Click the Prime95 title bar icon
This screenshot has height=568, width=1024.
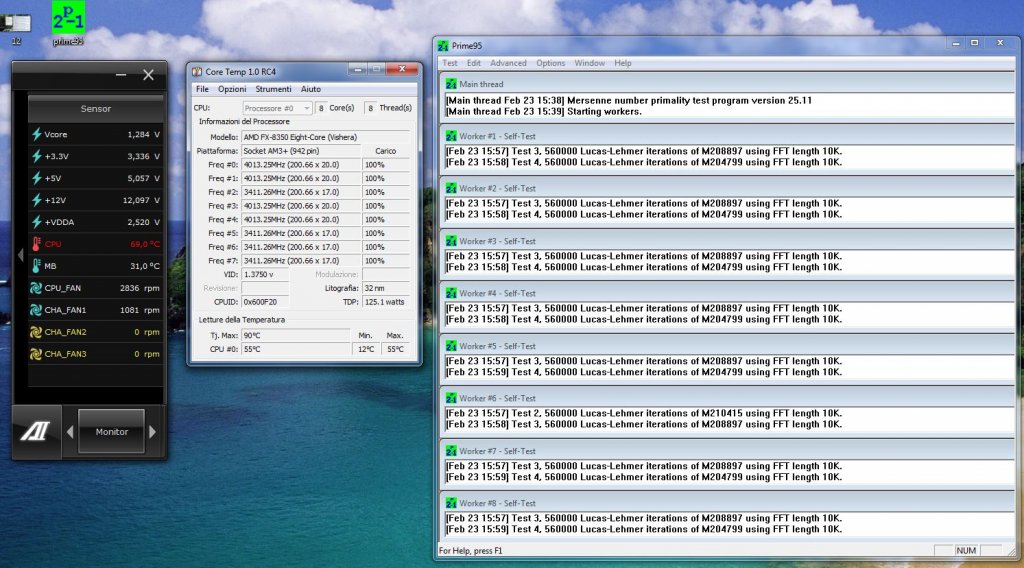(x=443, y=46)
